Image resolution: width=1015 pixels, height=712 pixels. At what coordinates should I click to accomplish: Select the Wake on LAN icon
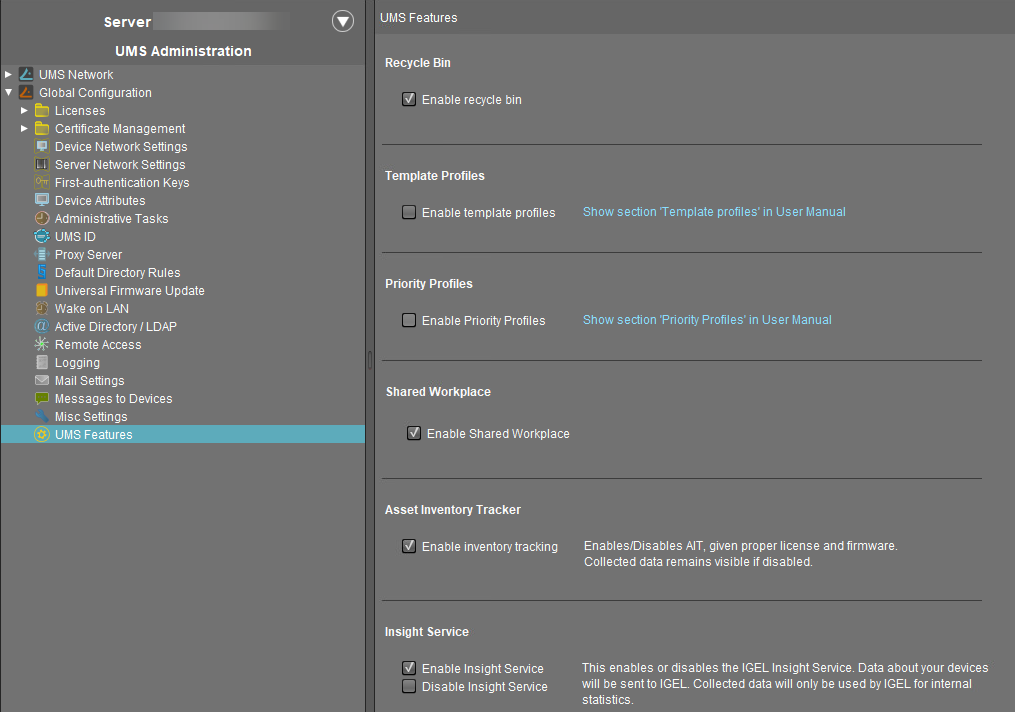pos(42,309)
